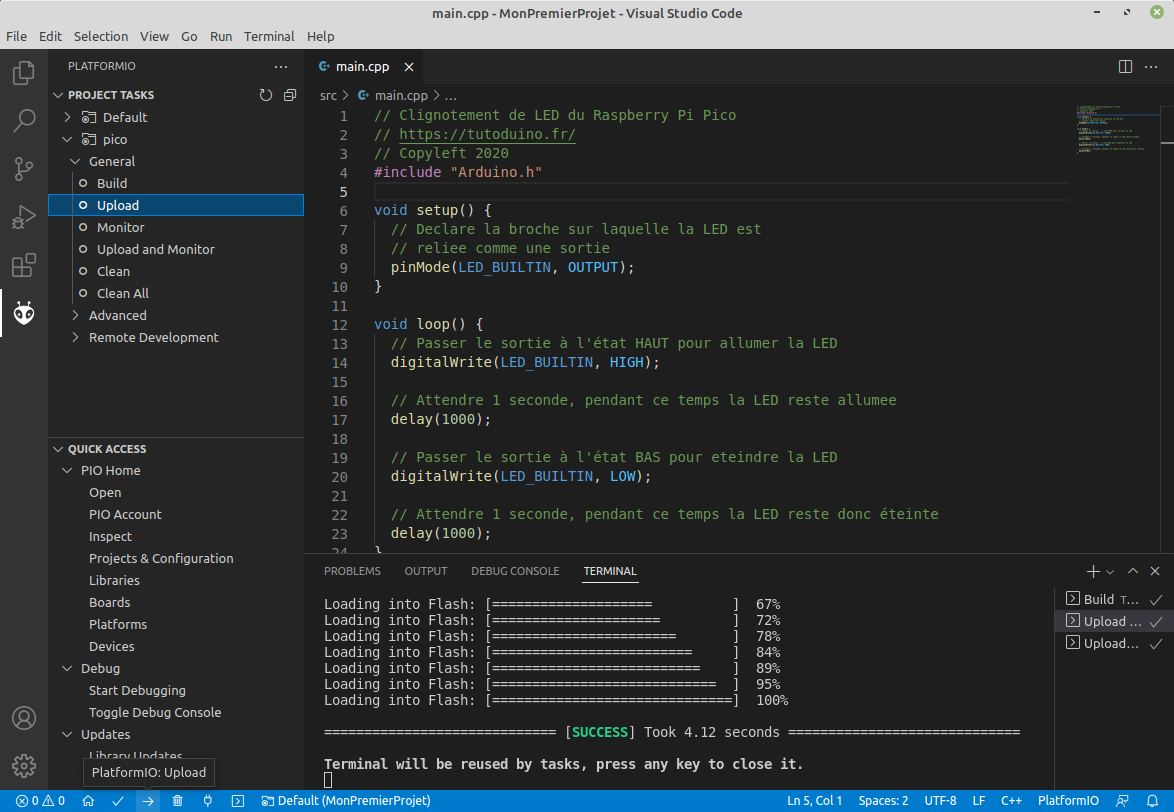Collapse the General task folder

tap(111, 161)
